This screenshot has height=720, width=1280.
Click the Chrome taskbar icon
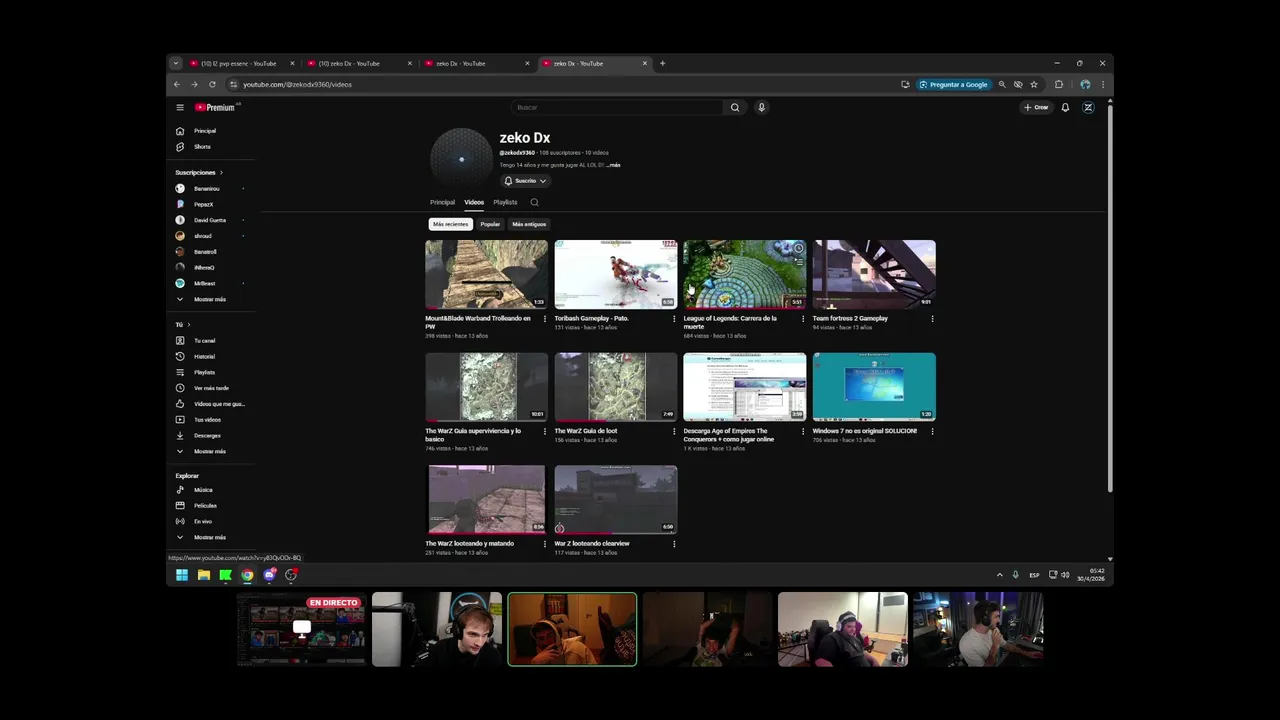[247, 575]
